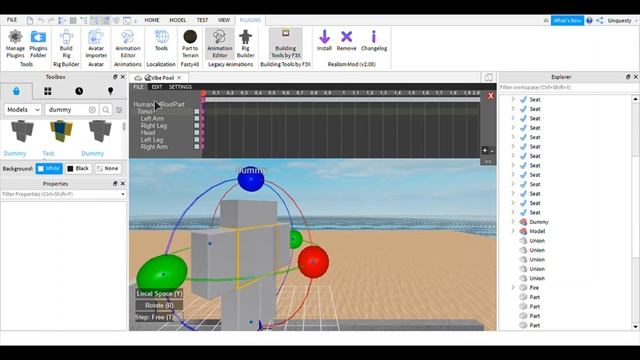
Task: Toggle the Torso track checkbox
Action: click(x=197, y=111)
